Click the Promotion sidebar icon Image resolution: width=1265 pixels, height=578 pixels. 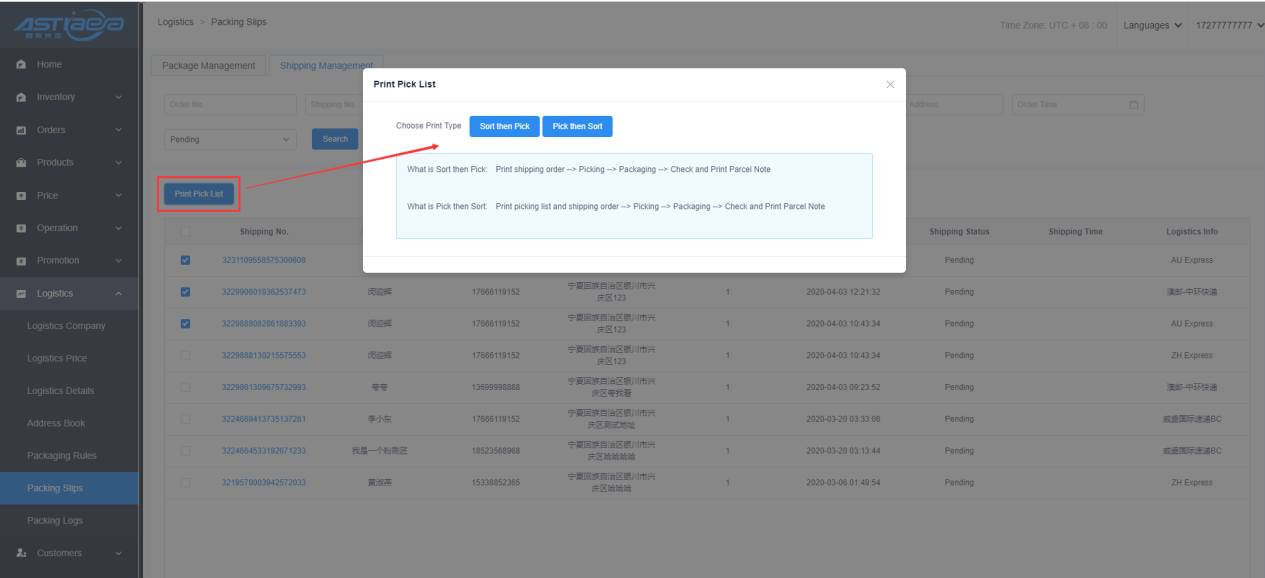coord(21,261)
